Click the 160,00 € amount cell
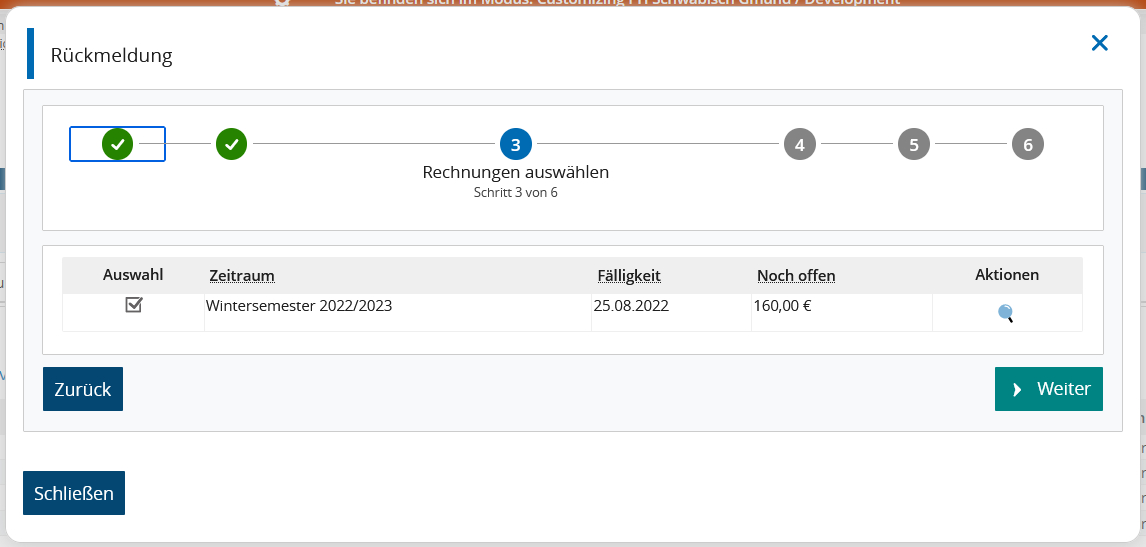 coord(782,306)
